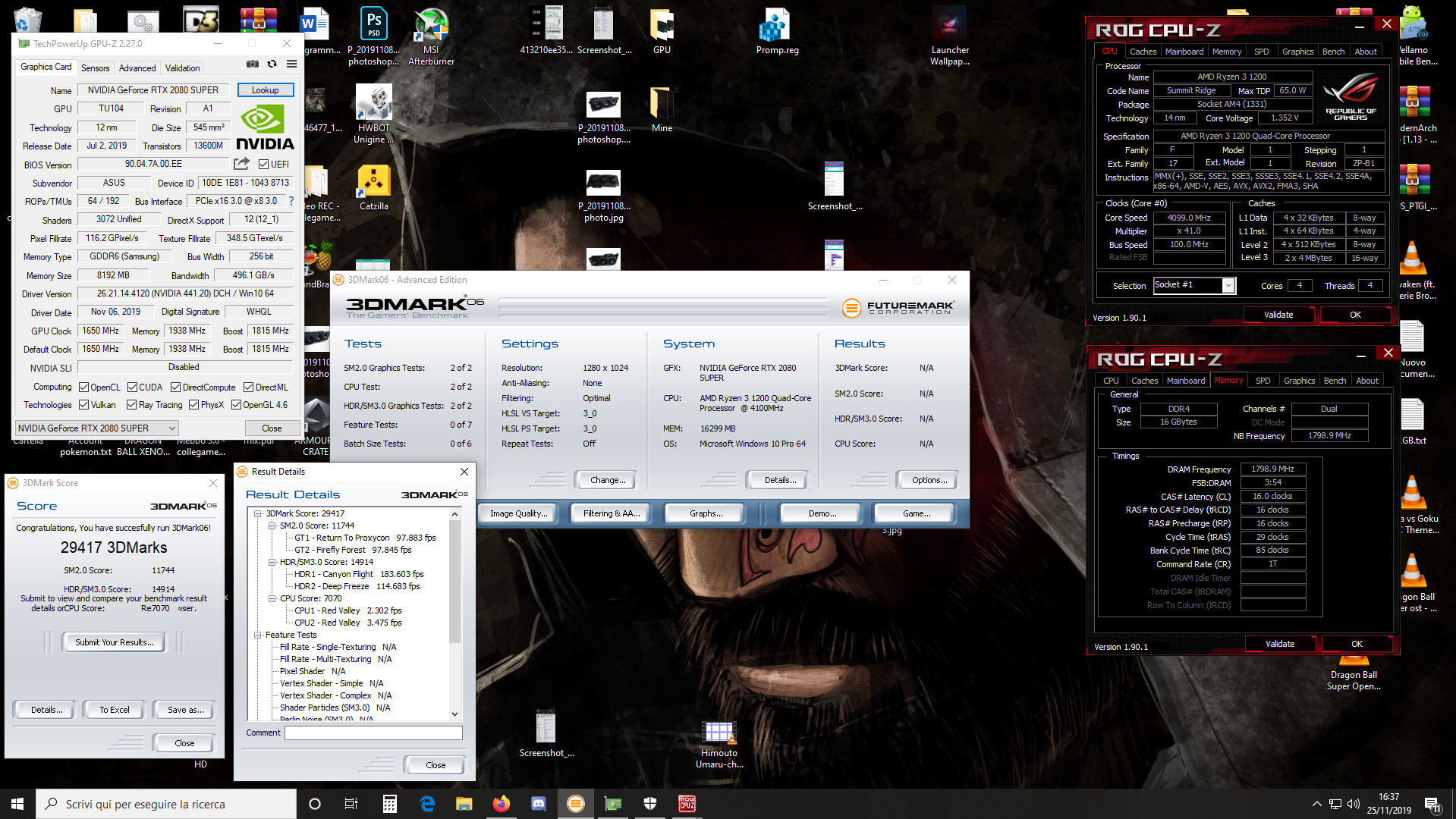1456x819 pixels.
Task: Open GPU-Z hamburger menu
Action: pos(291,64)
